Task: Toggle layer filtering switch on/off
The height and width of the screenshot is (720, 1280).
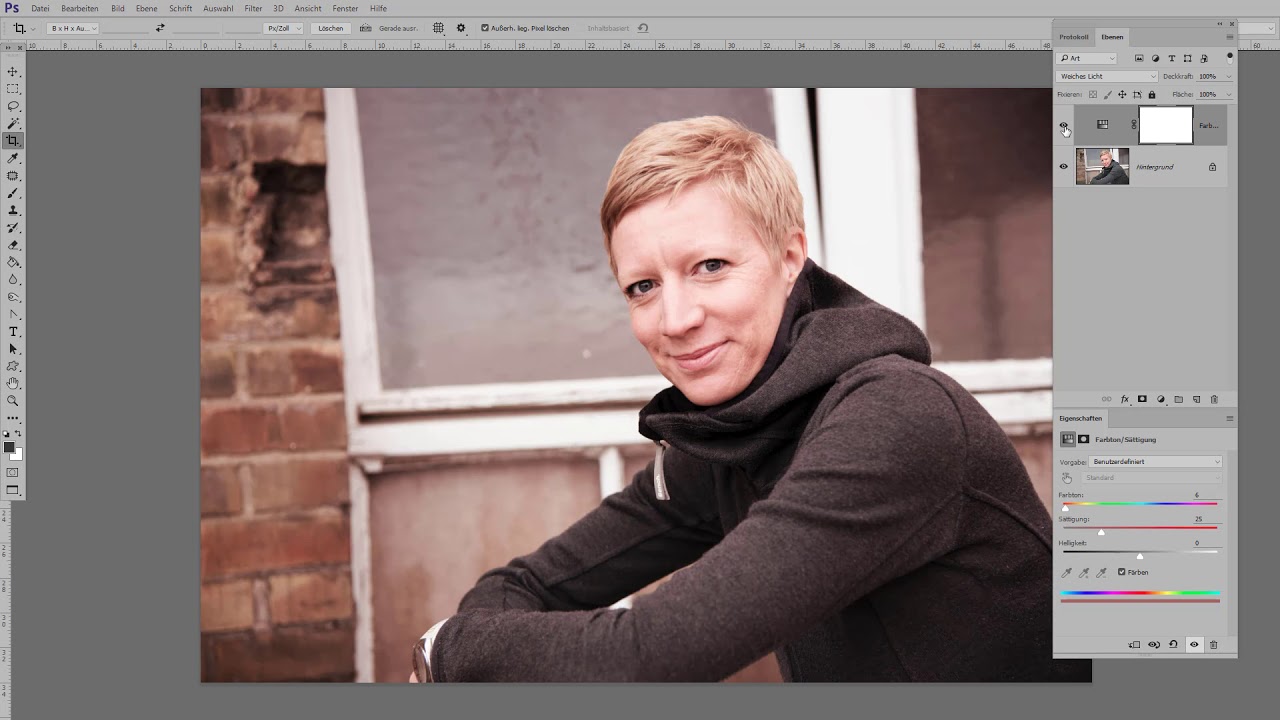Action: (1230, 58)
